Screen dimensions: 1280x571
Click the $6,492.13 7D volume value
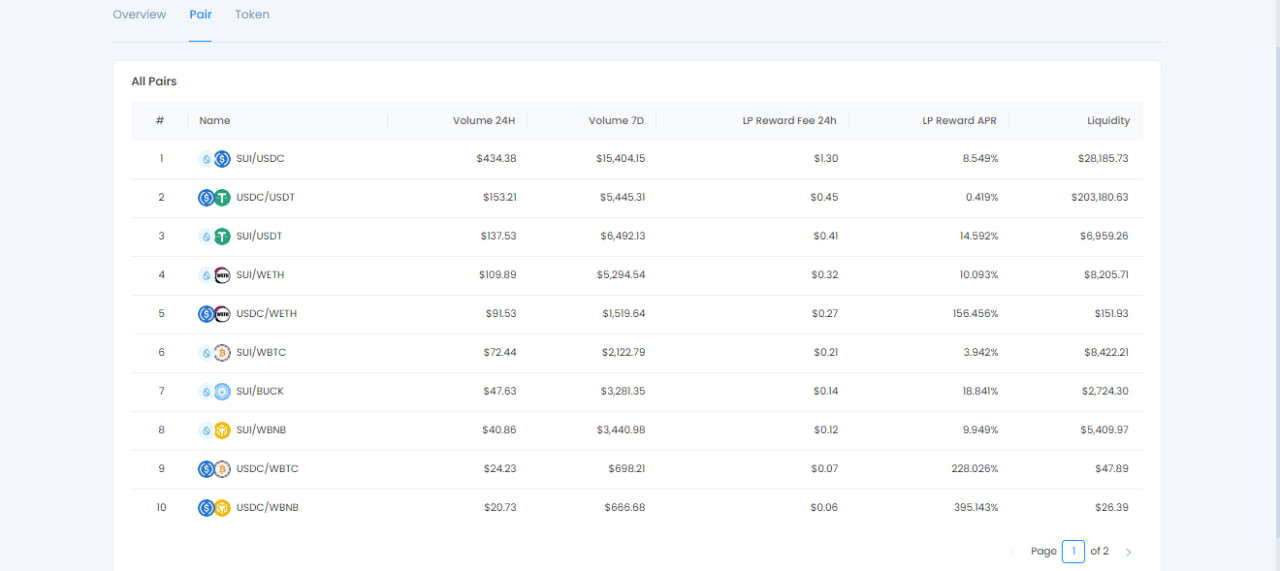click(x=623, y=236)
